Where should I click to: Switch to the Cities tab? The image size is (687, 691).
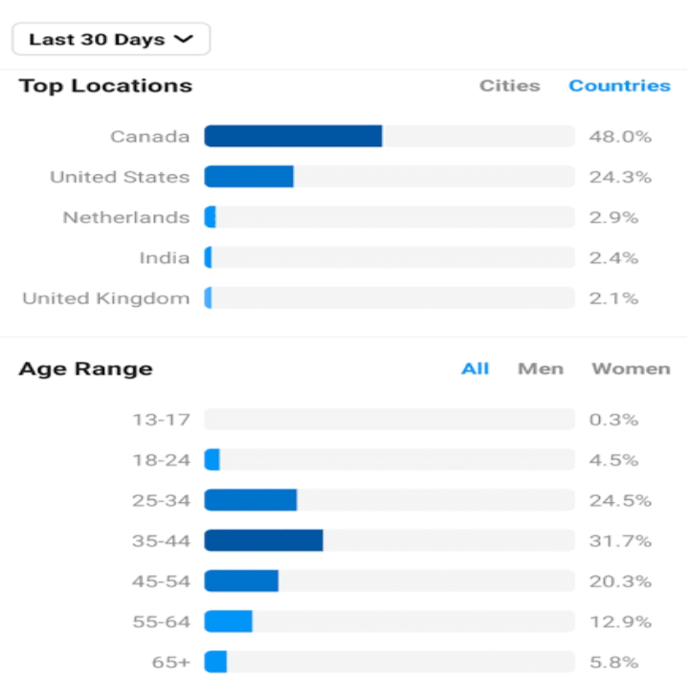click(x=509, y=86)
